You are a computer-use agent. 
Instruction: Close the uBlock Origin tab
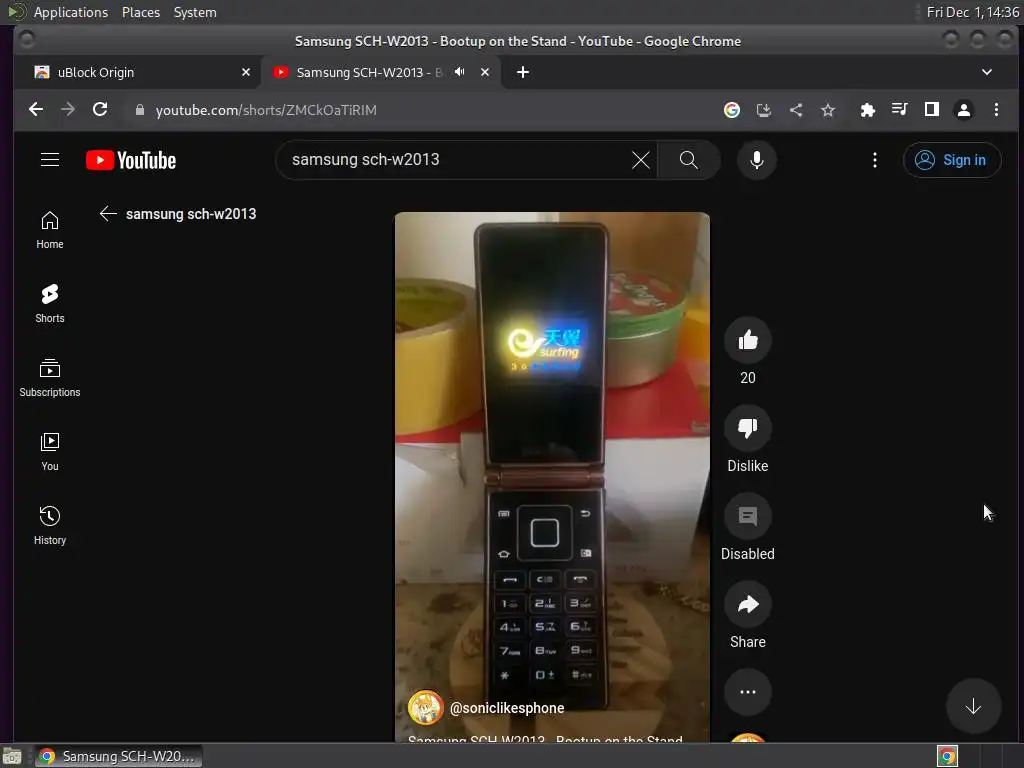(x=246, y=72)
